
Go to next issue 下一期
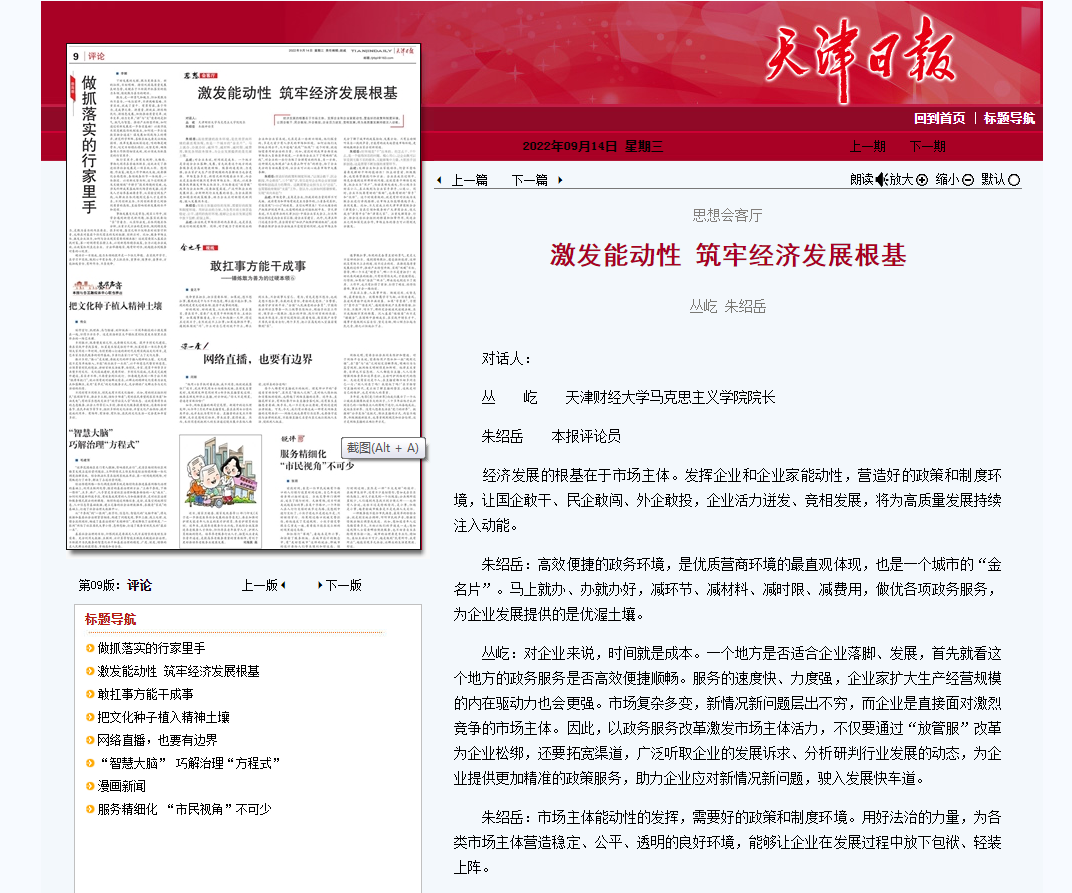click(927, 146)
